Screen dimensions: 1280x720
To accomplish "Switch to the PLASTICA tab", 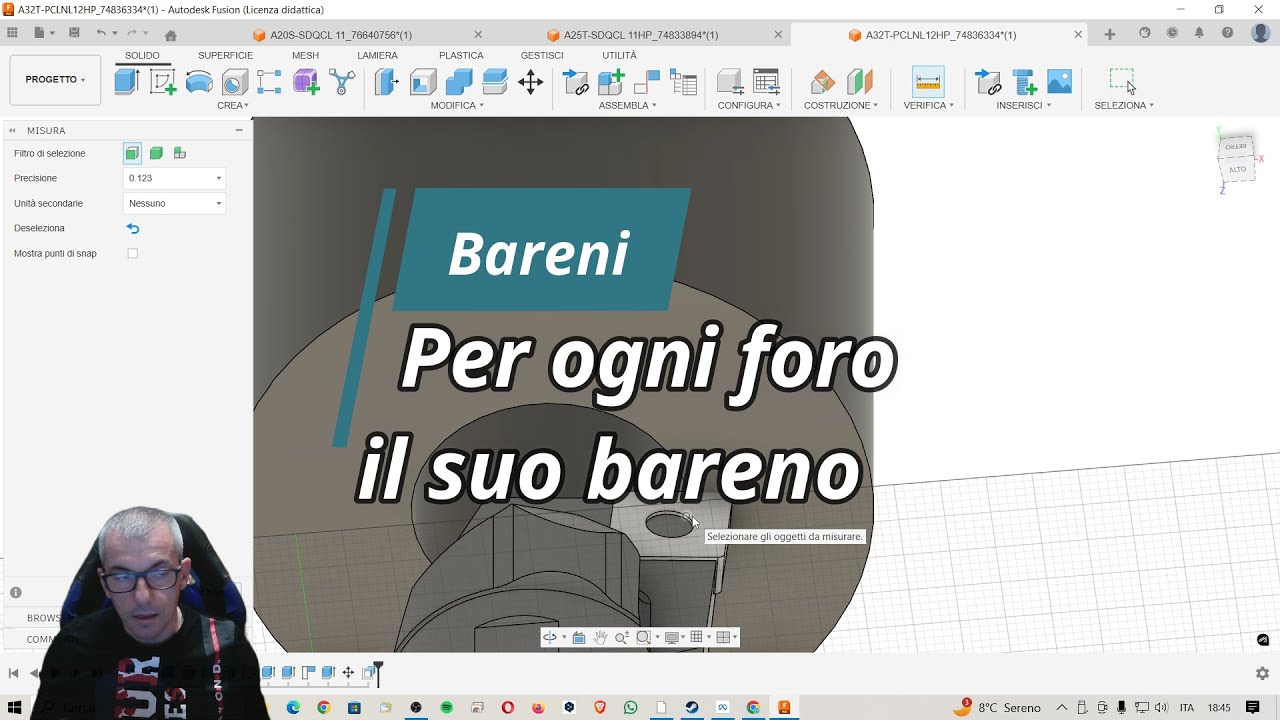I will point(461,56).
